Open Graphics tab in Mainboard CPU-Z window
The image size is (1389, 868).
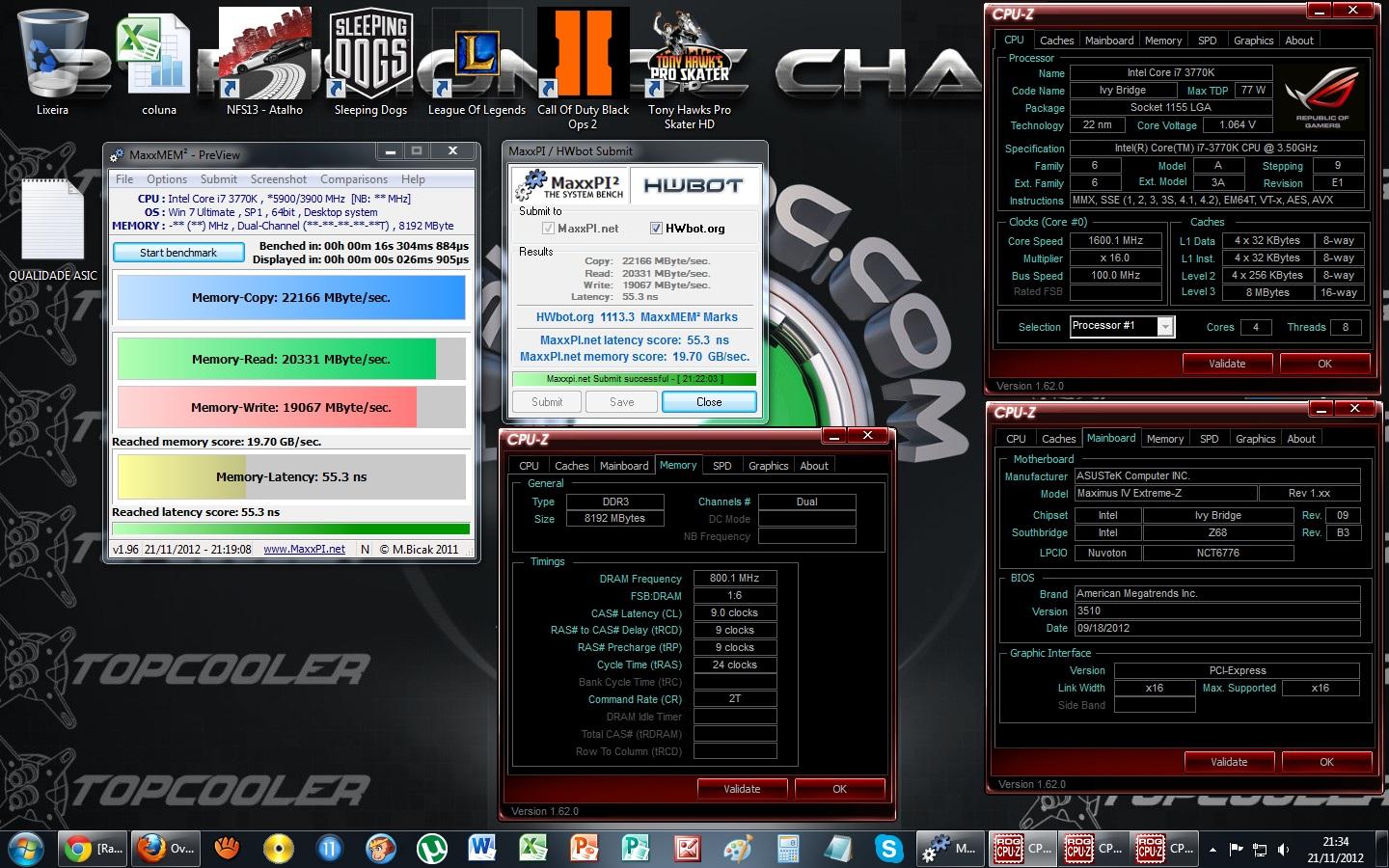1256,439
